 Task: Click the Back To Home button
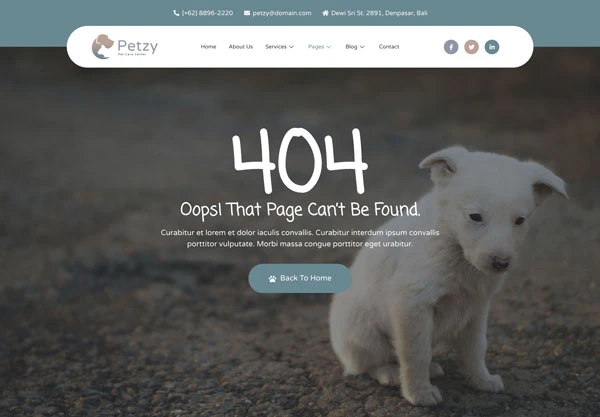pos(300,279)
